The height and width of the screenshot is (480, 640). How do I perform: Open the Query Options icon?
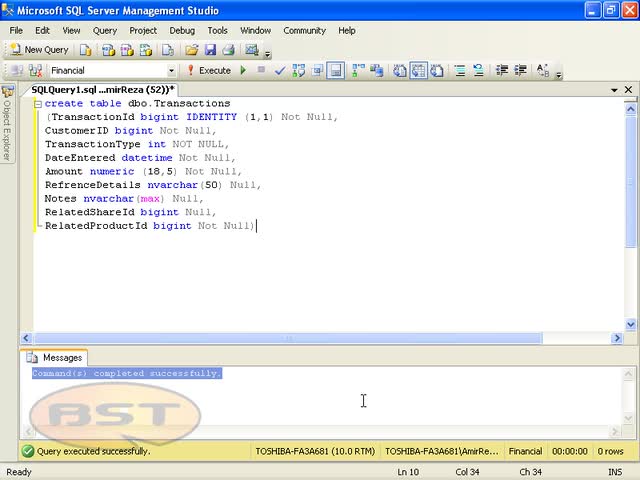click(317, 71)
